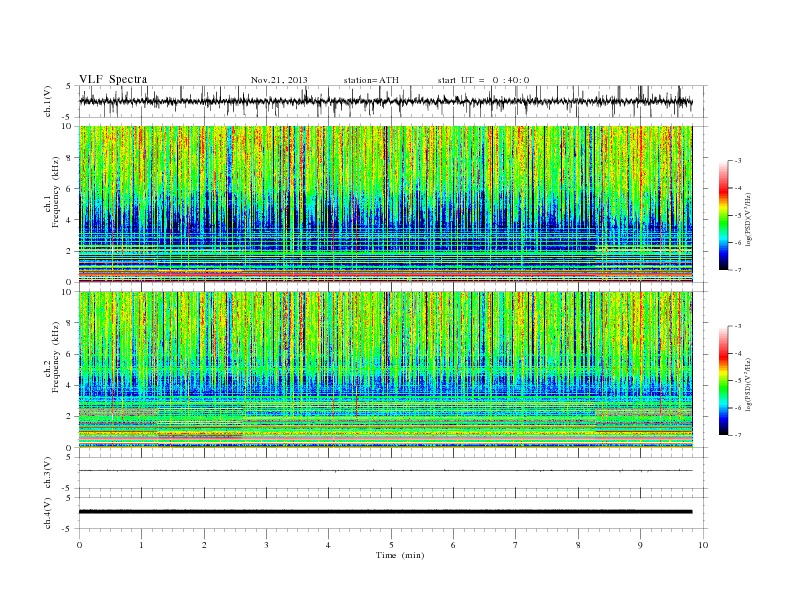792x612 pixels.
Task: Click the "2" kHz tick of ch.2 spectrogram
Action: click(x=69, y=417)
